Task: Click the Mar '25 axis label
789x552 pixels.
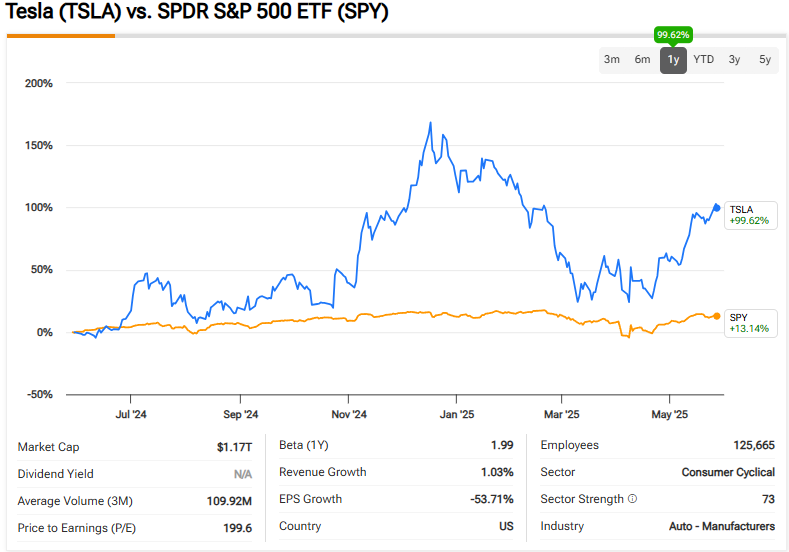Action: (562, 415)
